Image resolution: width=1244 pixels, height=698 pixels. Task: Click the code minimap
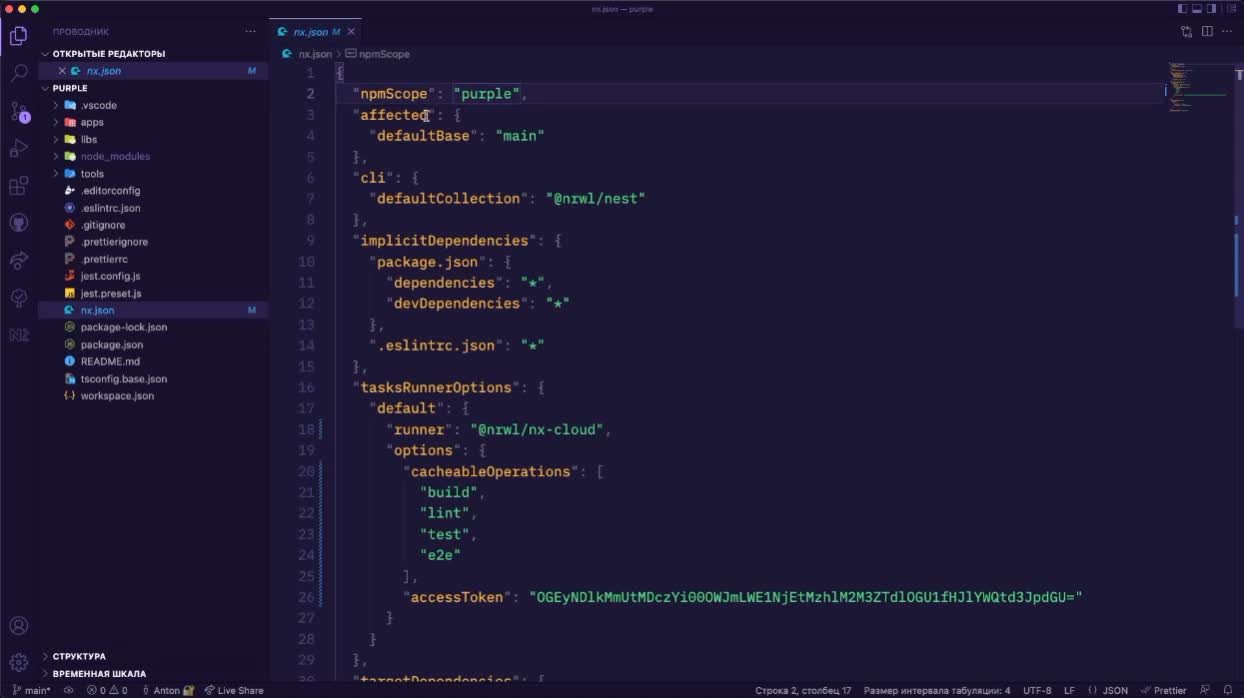(1200, 87)
